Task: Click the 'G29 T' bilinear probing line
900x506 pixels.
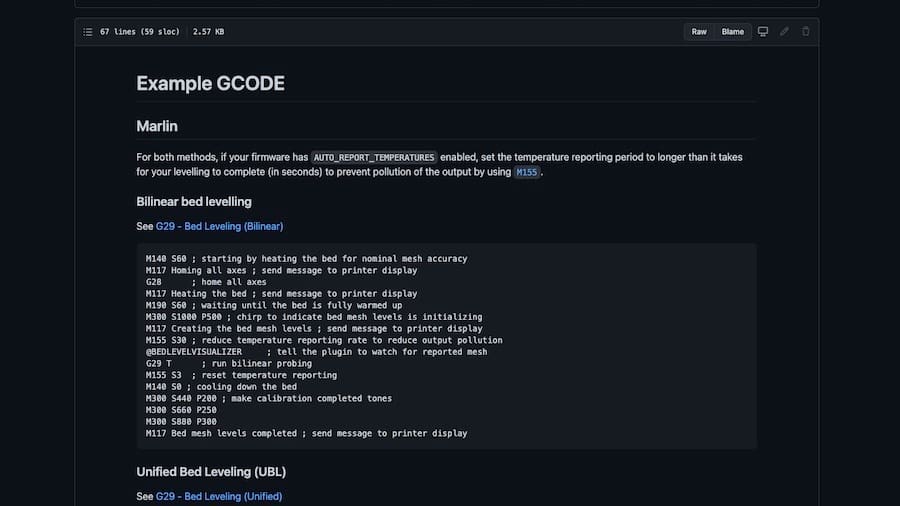Action: 228,363
